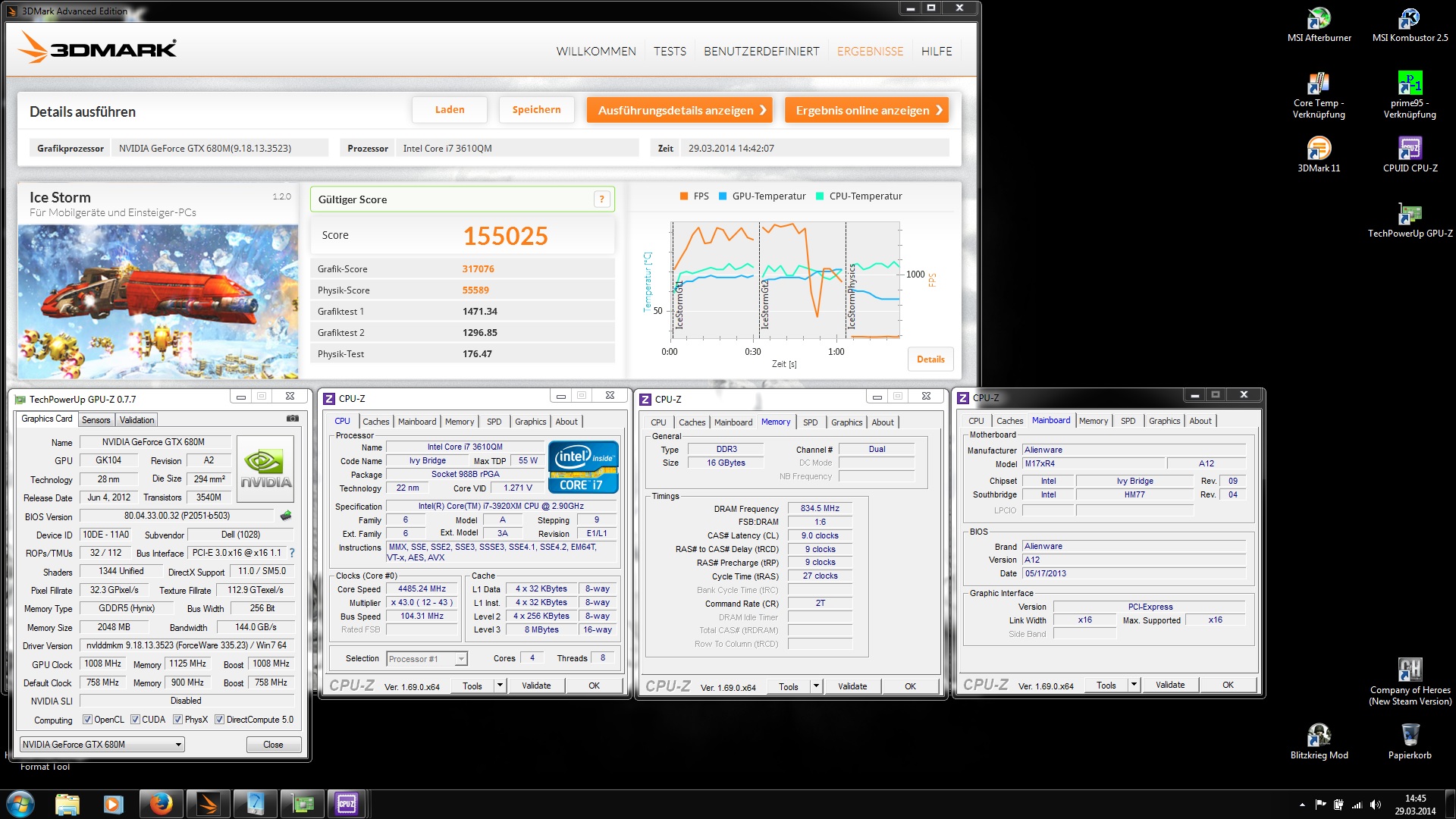Click bus interface question mark in GPU-Z
This screenshot has height=819, width=1456.
coord(292,553)
